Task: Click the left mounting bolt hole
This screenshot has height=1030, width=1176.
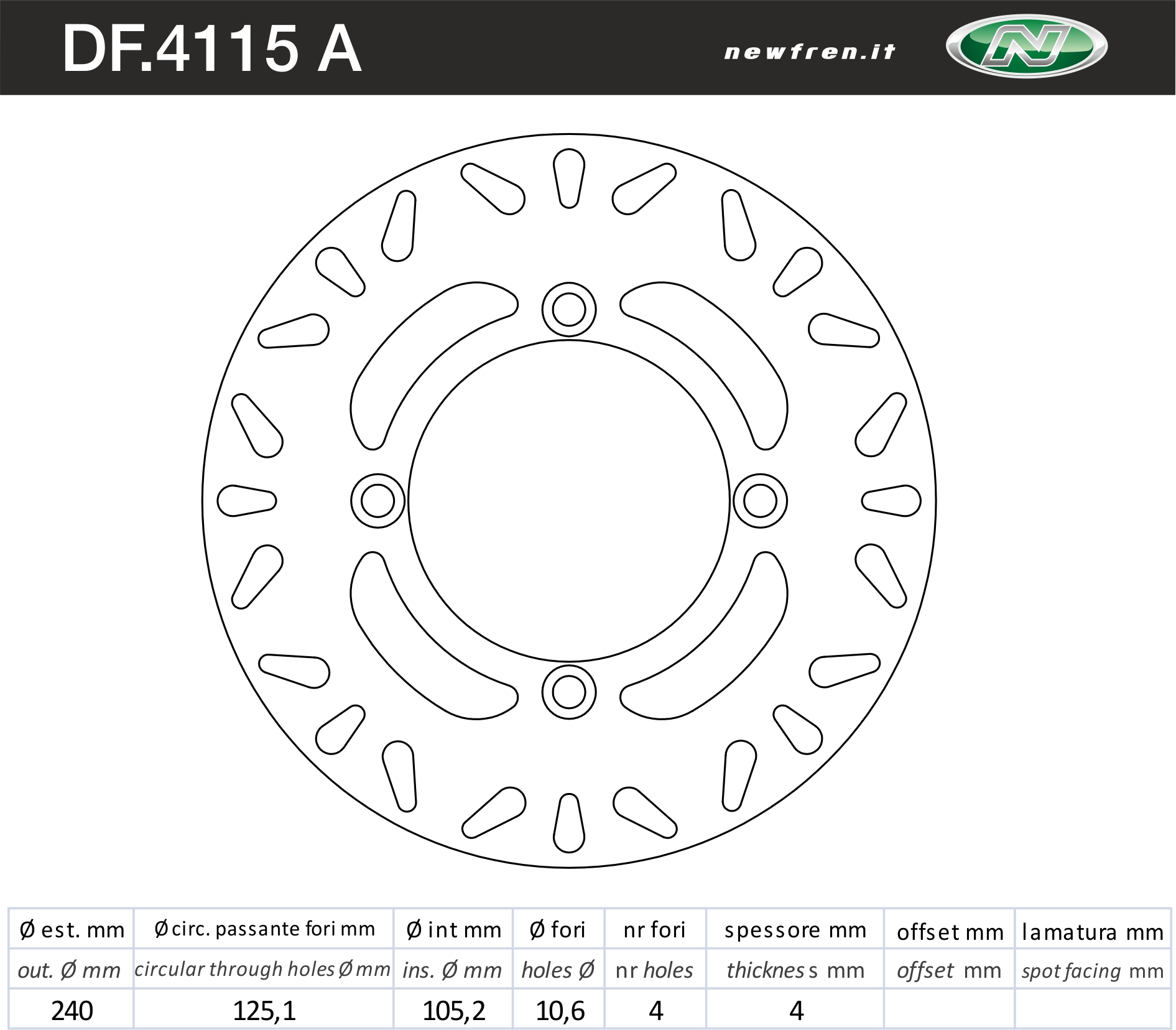Action: [377, 501]
